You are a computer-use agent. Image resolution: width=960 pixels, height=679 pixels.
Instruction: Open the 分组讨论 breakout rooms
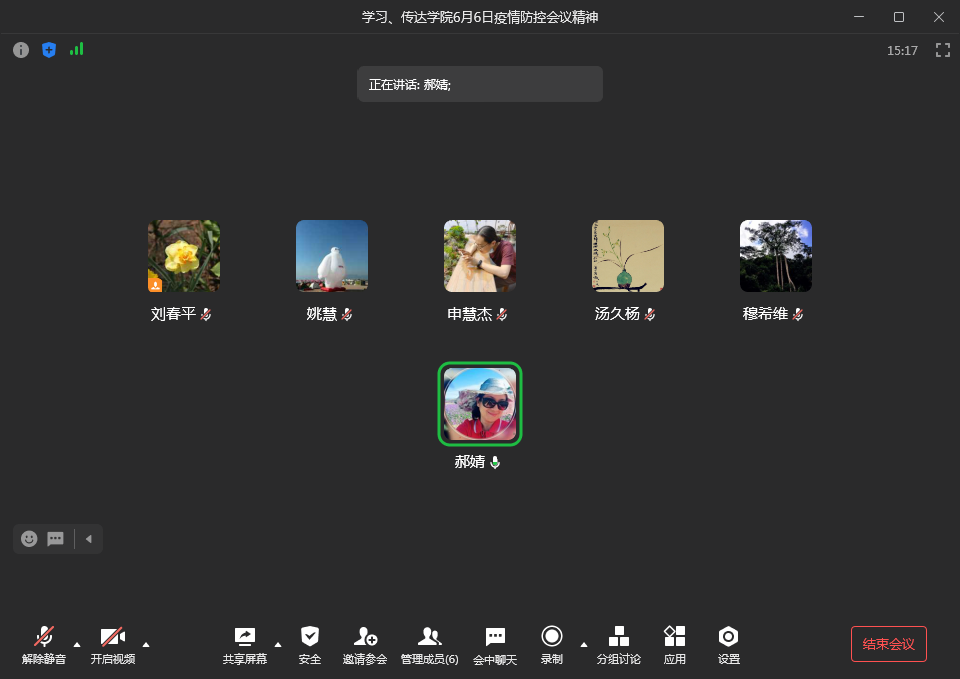pyautogui.click(x=619, y=644)
